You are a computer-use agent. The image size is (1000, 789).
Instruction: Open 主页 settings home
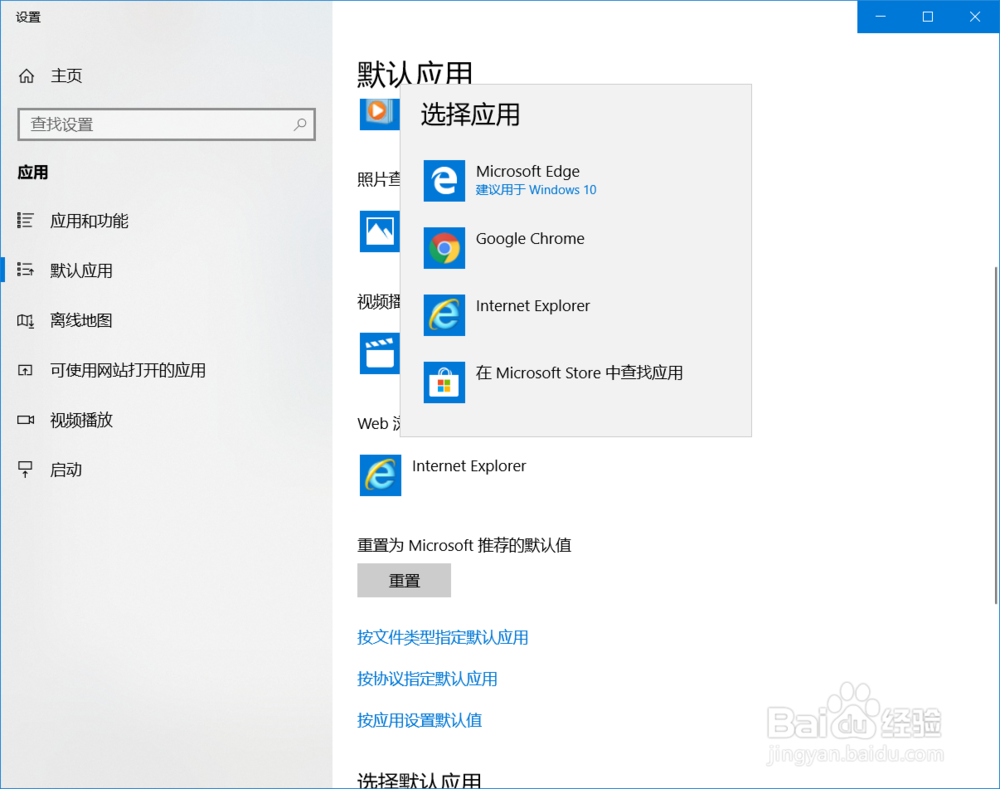pyautogui.click(x=66, y=76)
